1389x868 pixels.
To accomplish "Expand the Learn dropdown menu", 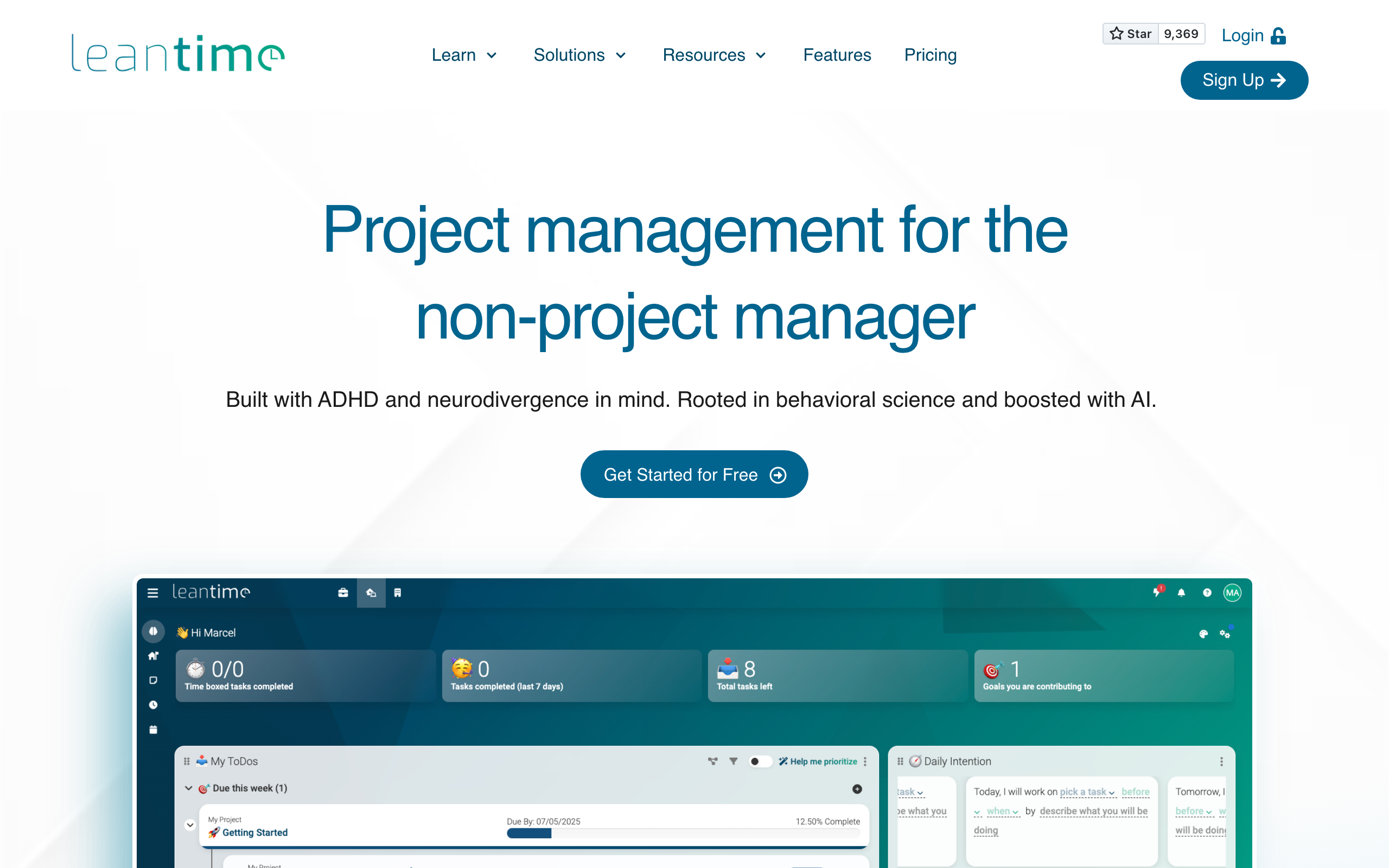I will coord(464,55).
